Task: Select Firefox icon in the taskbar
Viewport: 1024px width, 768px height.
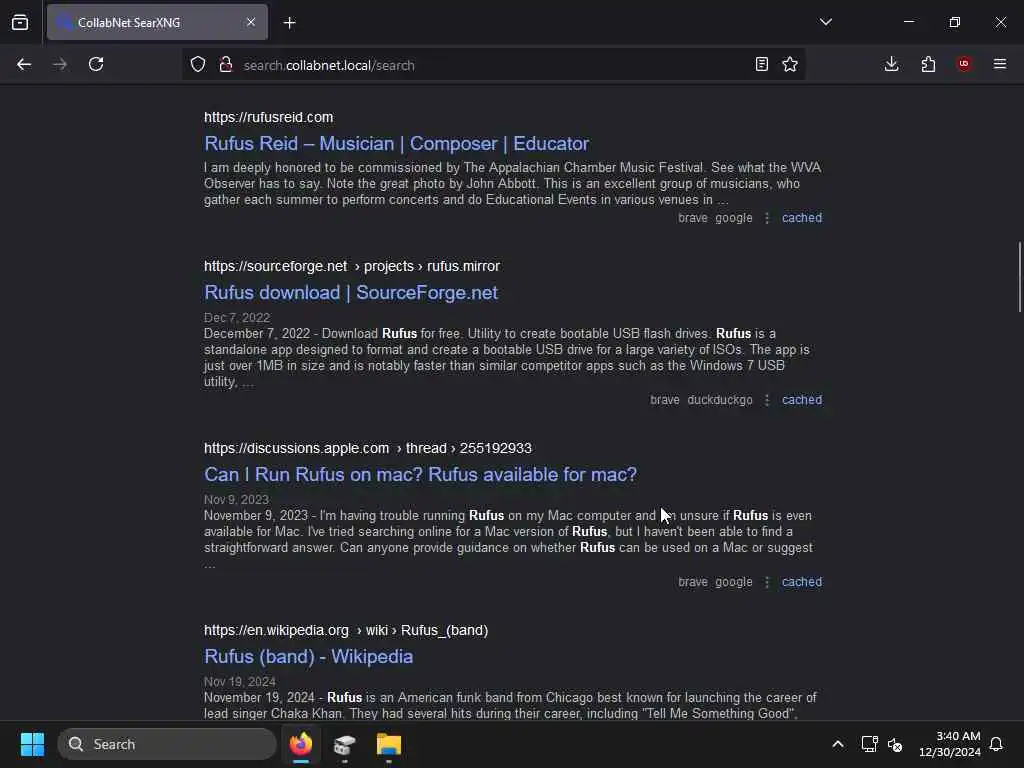Action: tap(301, 744)
